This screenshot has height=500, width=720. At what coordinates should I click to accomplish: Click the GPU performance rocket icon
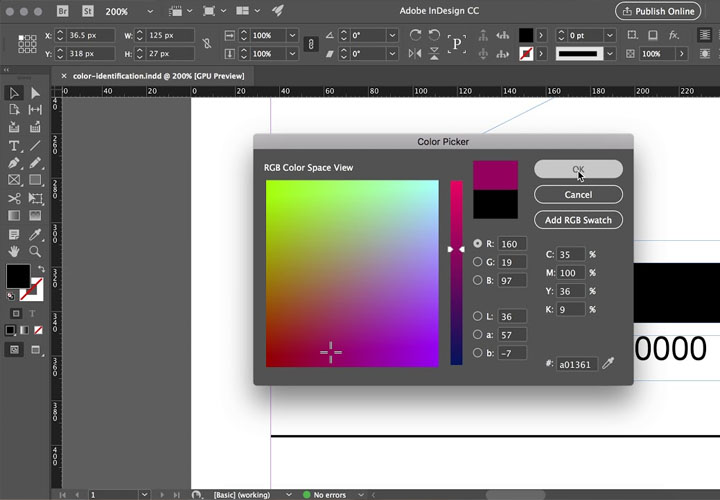[x=278, y=11]
